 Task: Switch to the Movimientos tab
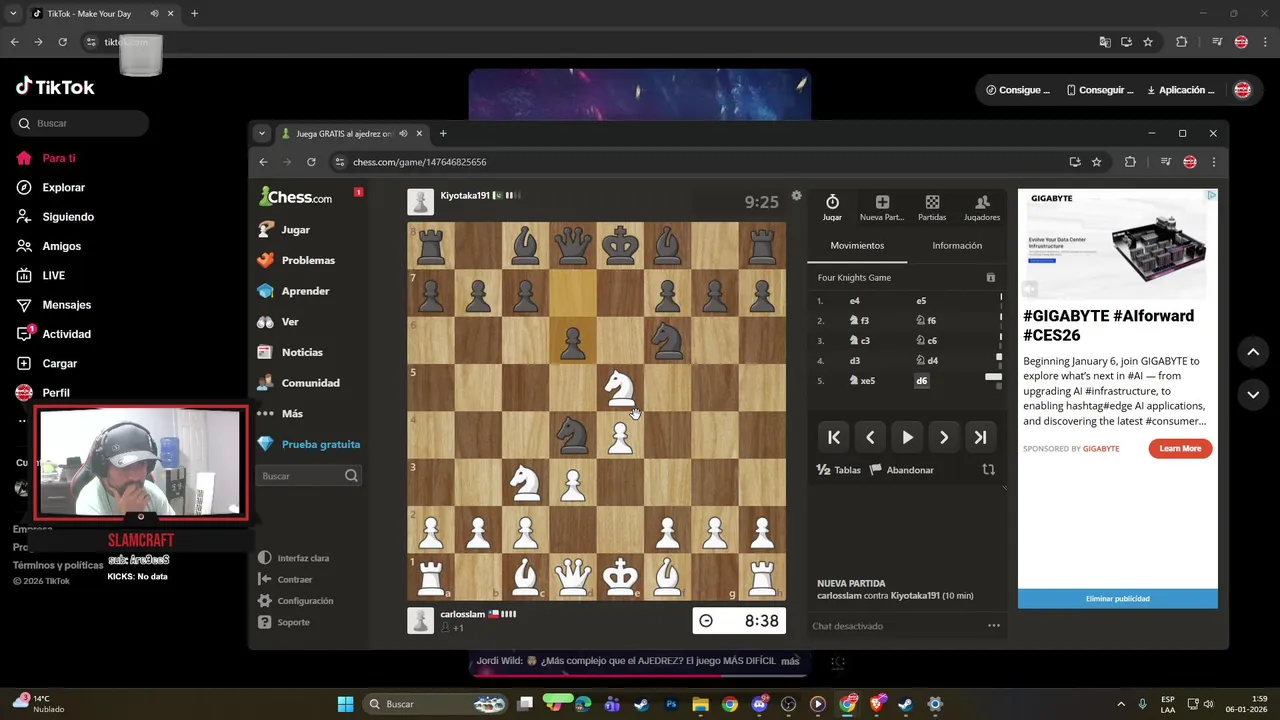click(x=857, y=246)
